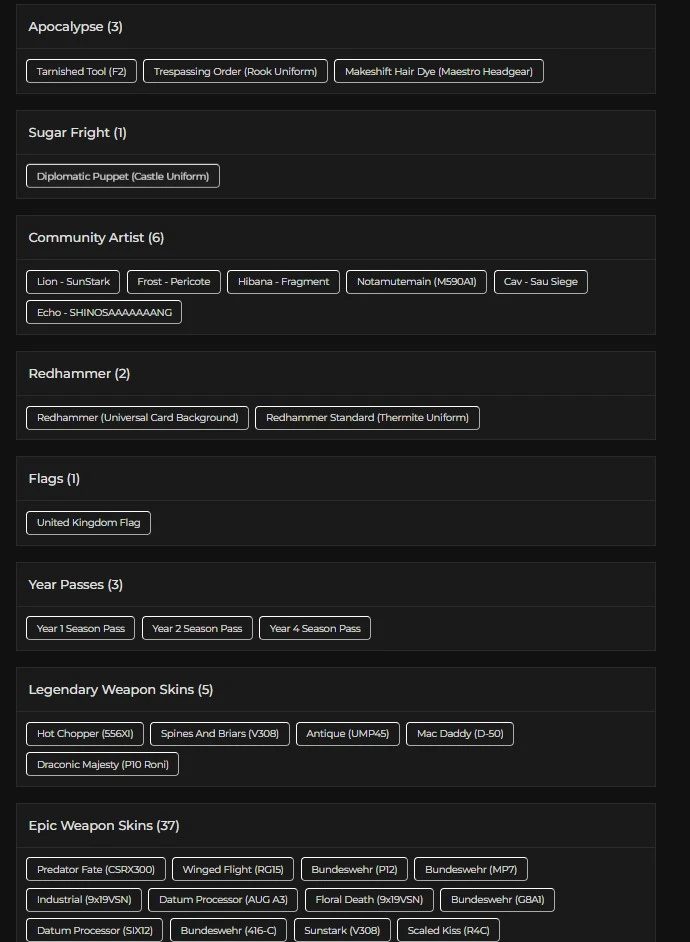Select the Lion - SunStark tag
This screenshot has width=690, height=942.
73,282
